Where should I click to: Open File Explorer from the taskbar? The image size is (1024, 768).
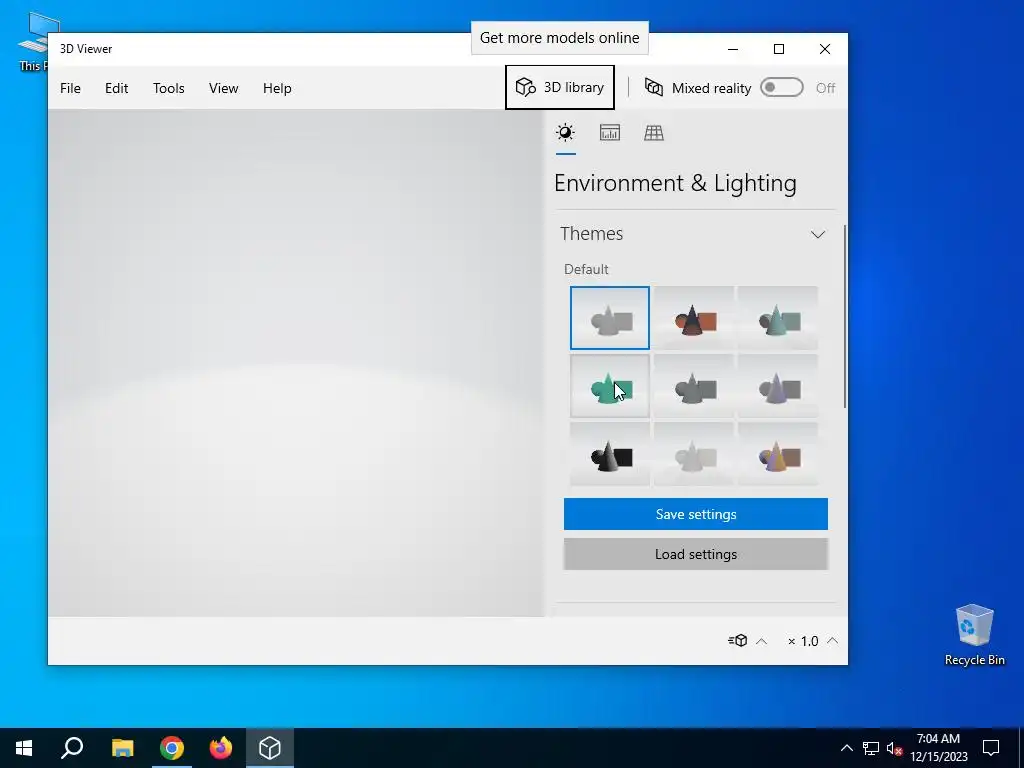click(122, 748)
